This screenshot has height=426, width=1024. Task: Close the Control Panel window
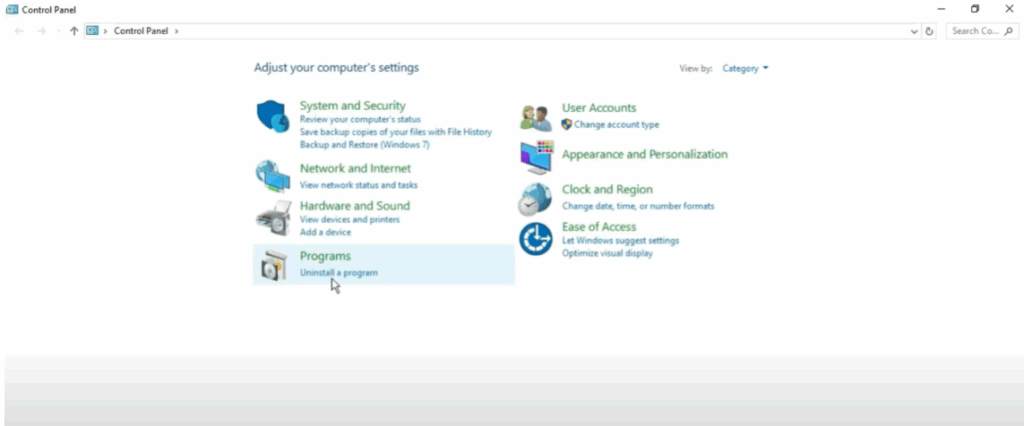(x=1009, y=9)
